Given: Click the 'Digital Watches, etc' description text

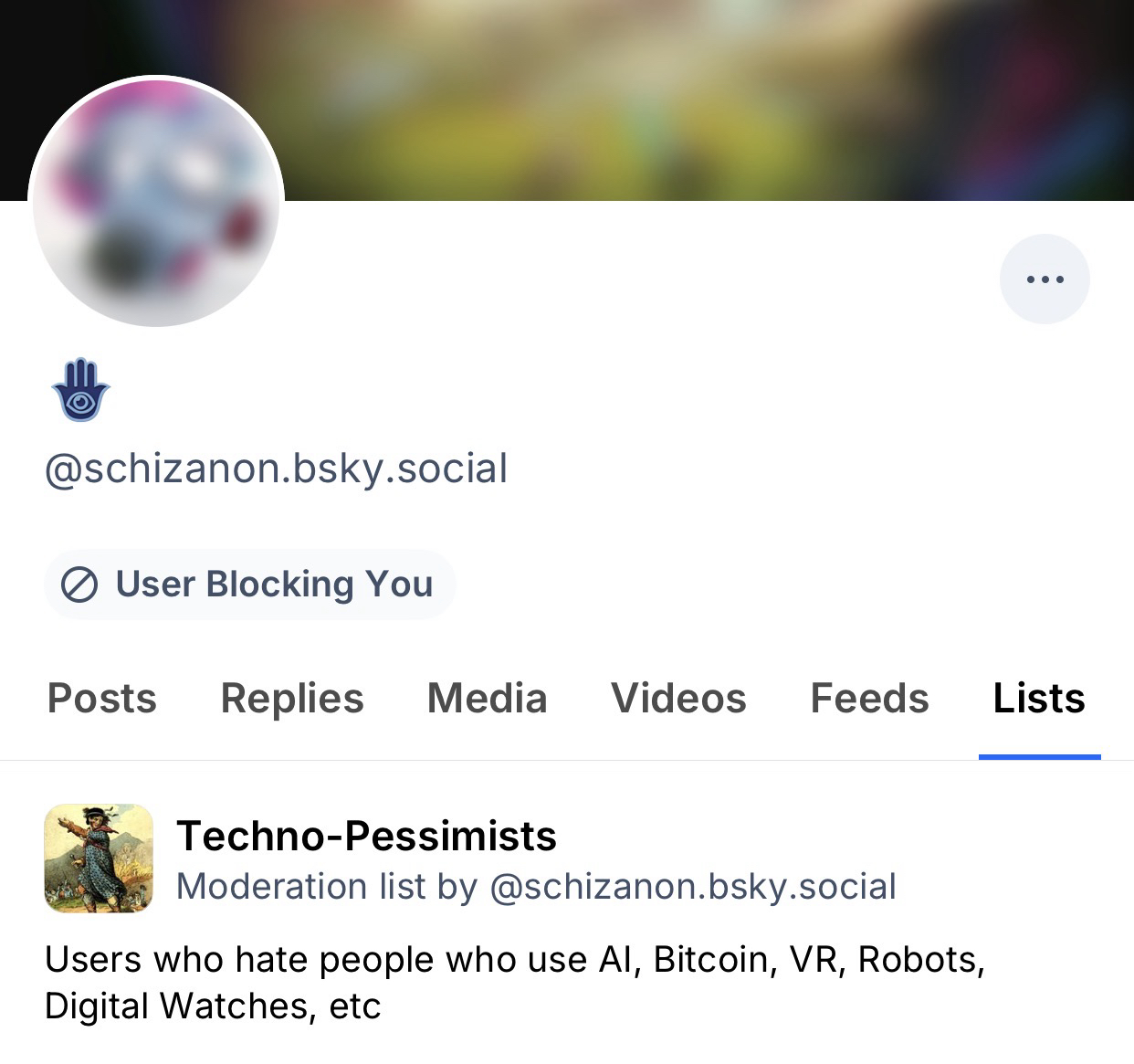Looking at the screenshot, I should (213, 1006).
